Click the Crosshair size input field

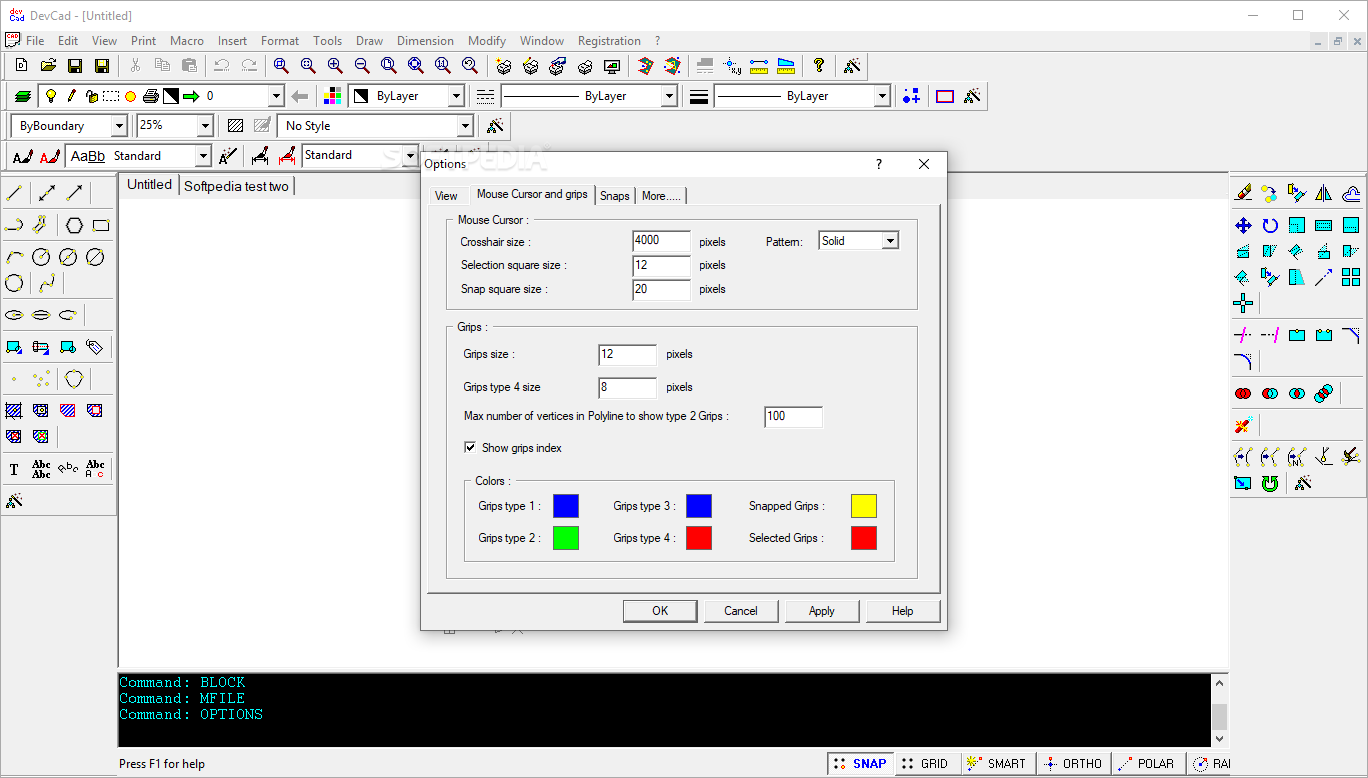662,241
